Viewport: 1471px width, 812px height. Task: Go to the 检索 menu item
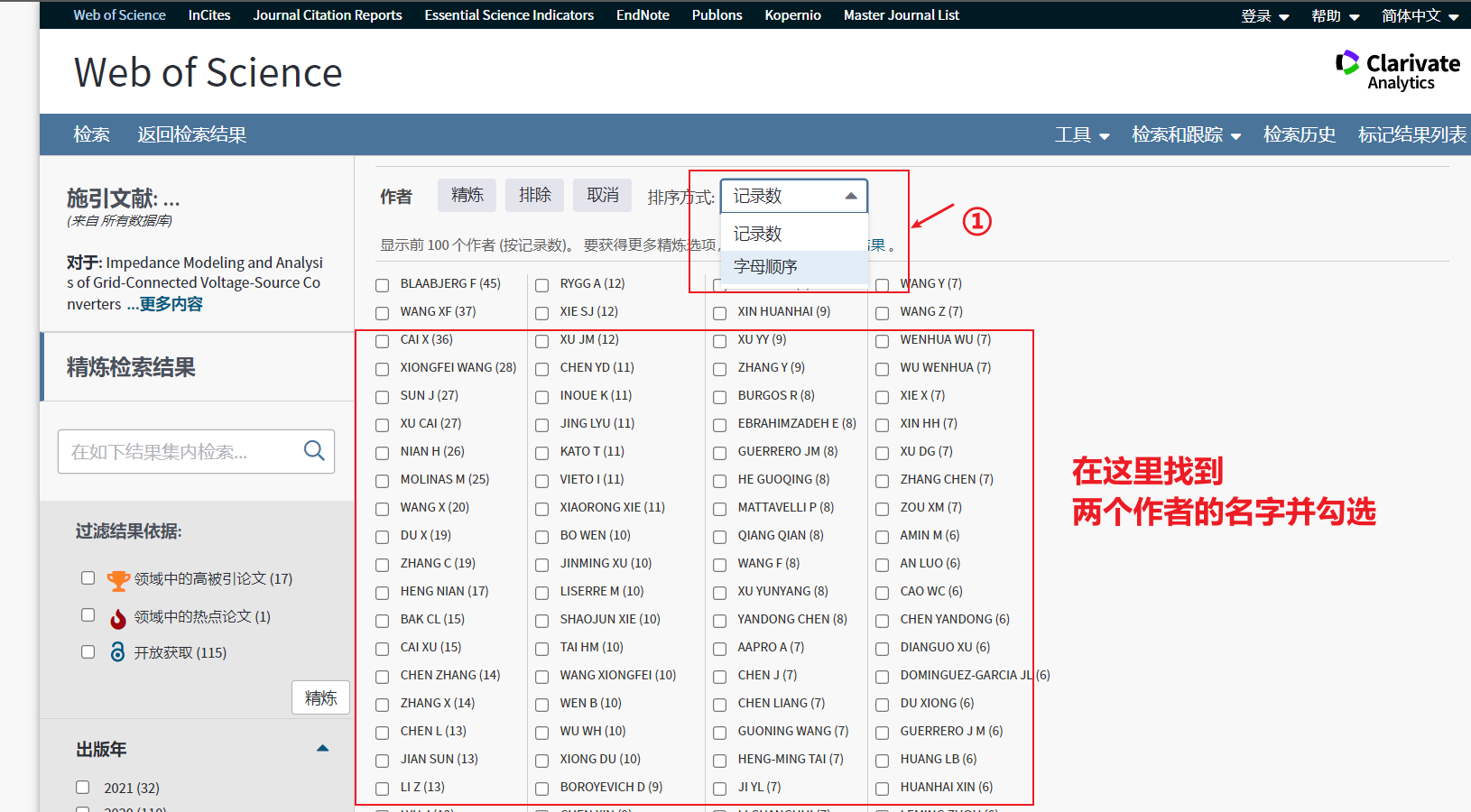pos(92,134)
